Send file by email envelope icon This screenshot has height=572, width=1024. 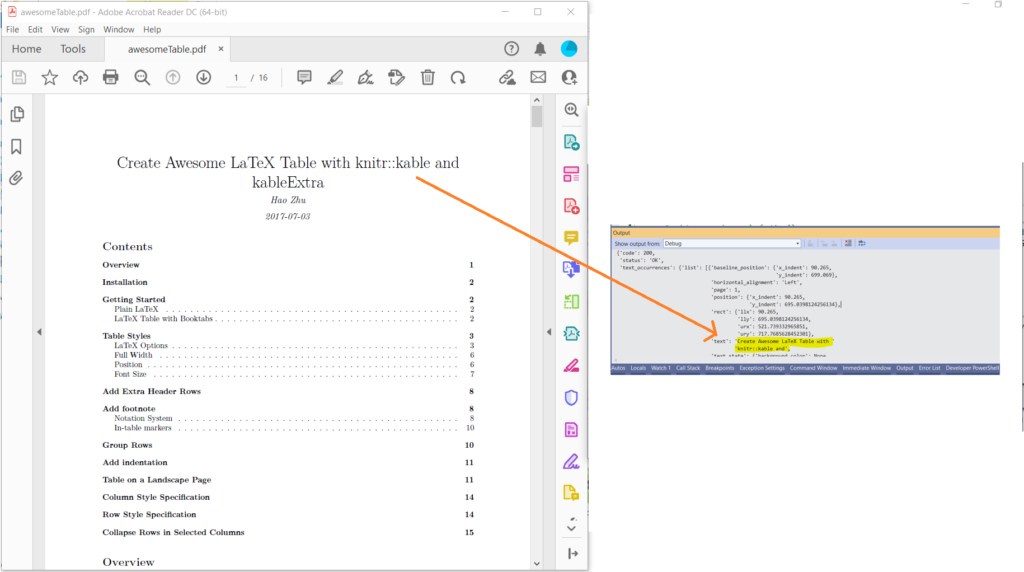pos(538,77)
